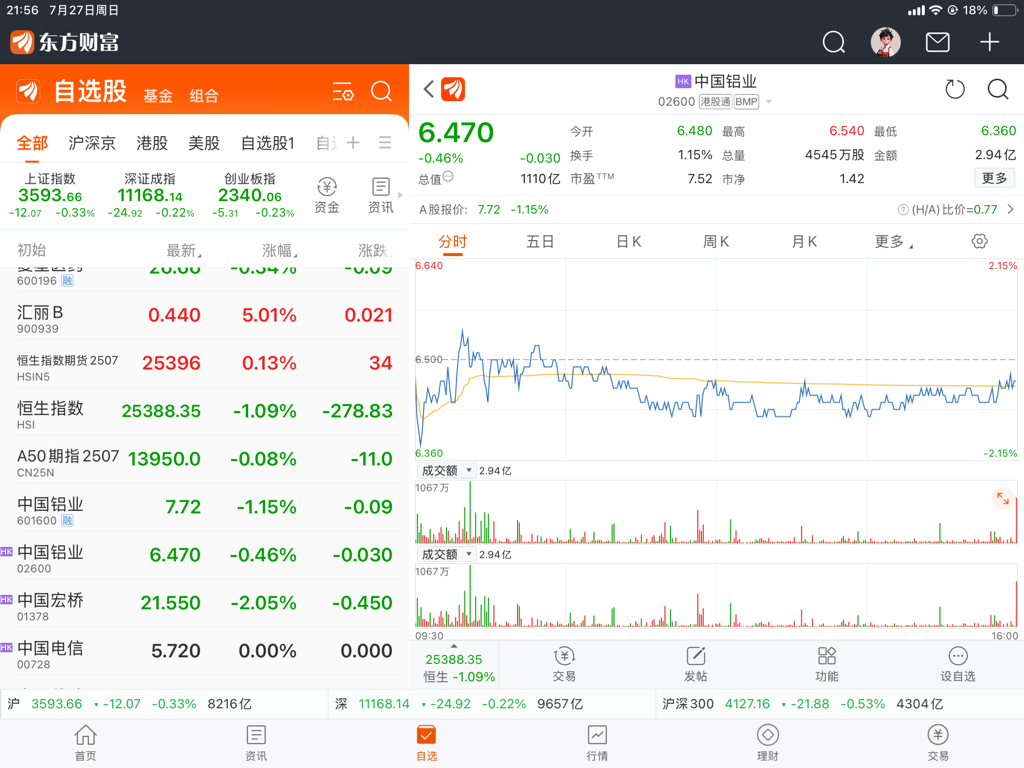This screenshot has height=768, width=1024.
Task: Switch to 全部 watchlist tab
Action: pos(32,143)
